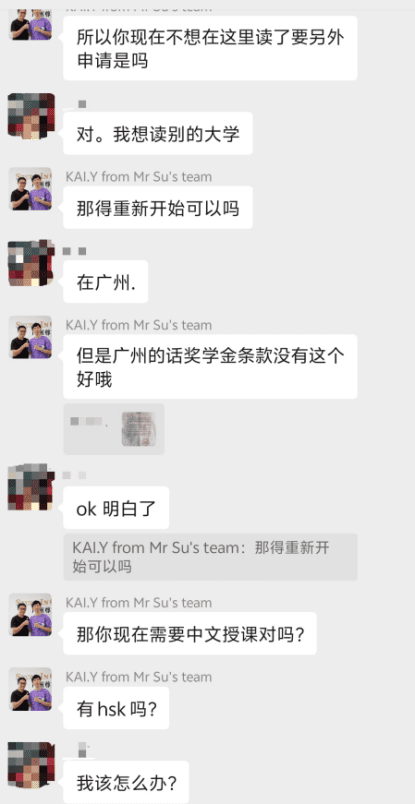The image size is (415, 804).
Task: Click the standalone 那得重新开始可以吗 message bubble
Action: (x=158, y=208)
